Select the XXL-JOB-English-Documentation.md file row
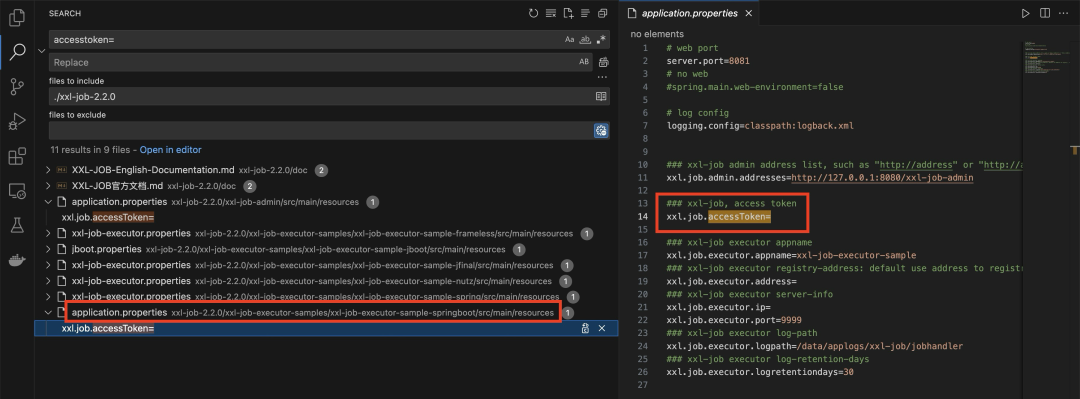 (326, 170)
